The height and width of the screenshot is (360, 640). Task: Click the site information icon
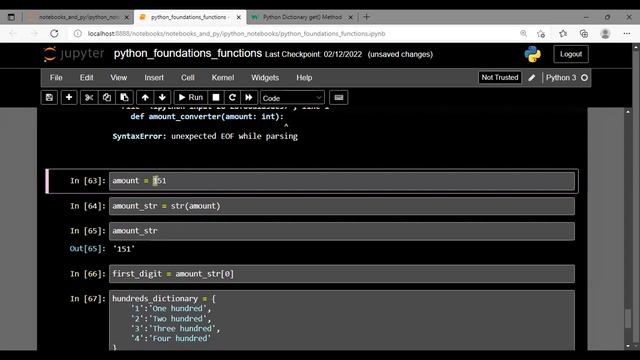pyautogui.click(x=78, y=33)
